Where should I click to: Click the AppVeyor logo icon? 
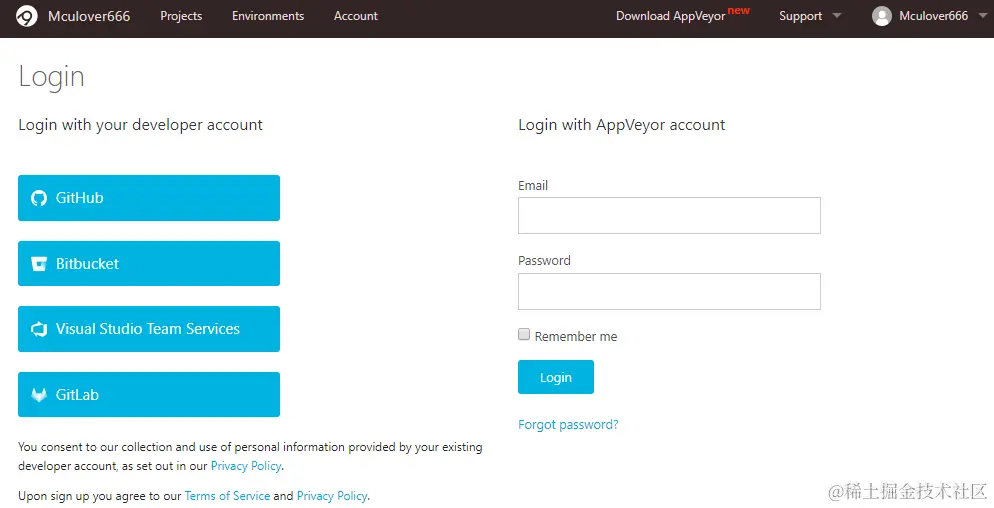tap(27, 16)
